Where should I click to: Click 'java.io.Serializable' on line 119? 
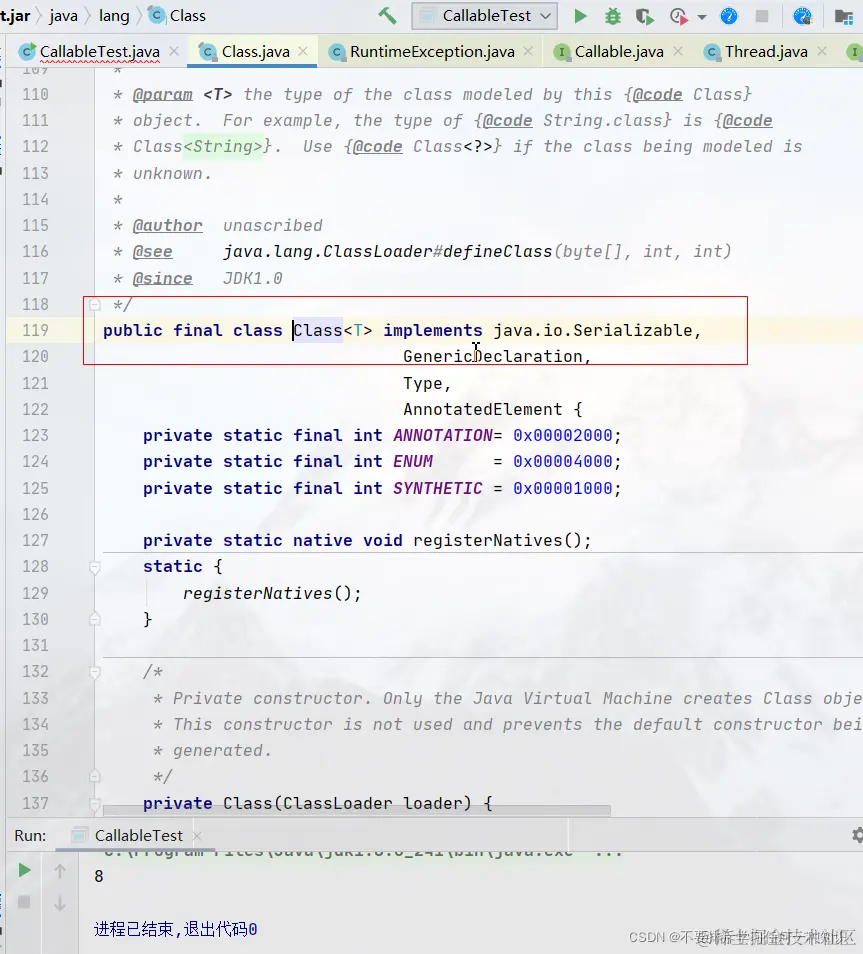(x=593, y=330)
